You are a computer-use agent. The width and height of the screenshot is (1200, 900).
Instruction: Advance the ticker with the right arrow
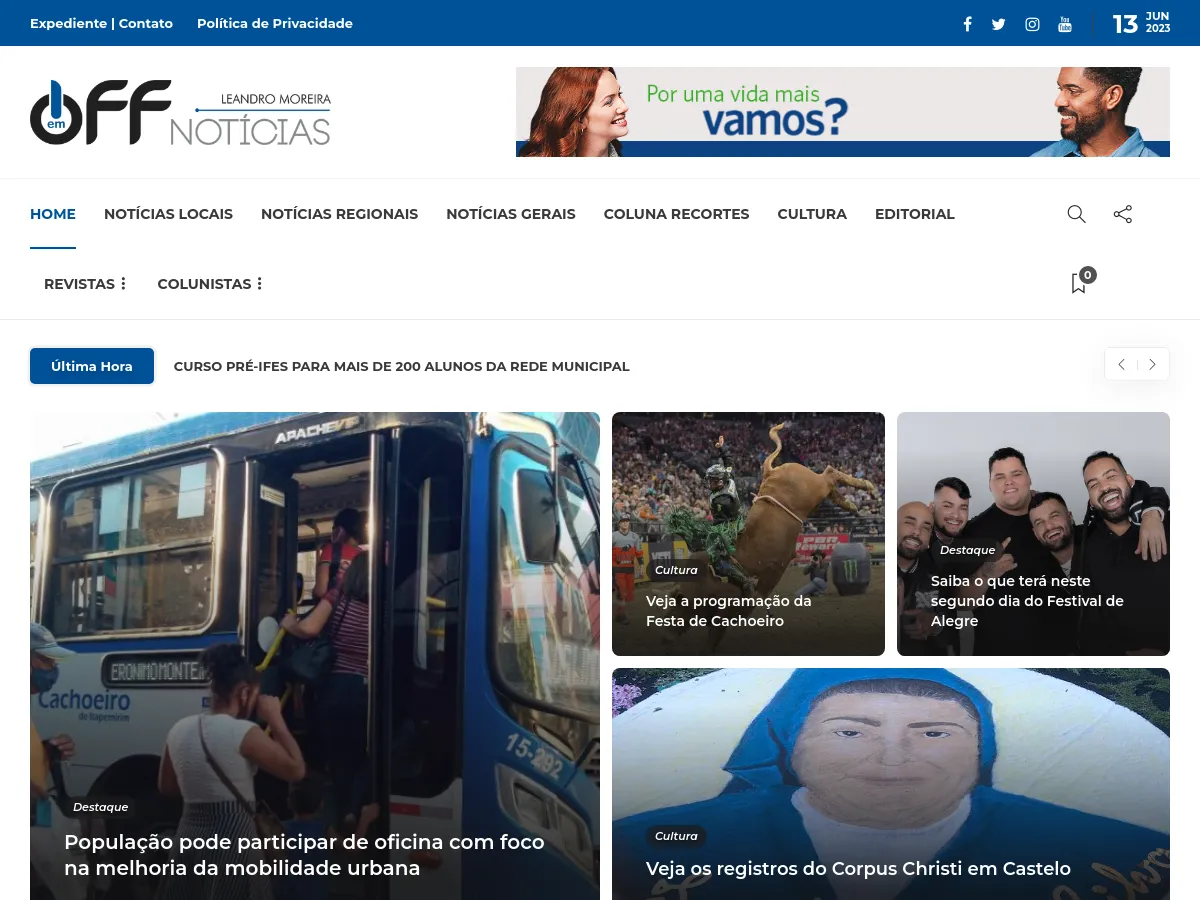(1152, 364)
